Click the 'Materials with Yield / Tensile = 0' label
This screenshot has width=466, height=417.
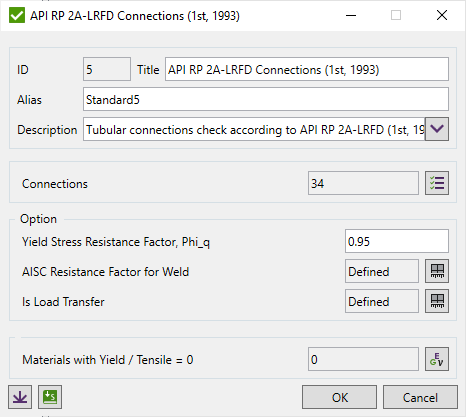[108, 360]
